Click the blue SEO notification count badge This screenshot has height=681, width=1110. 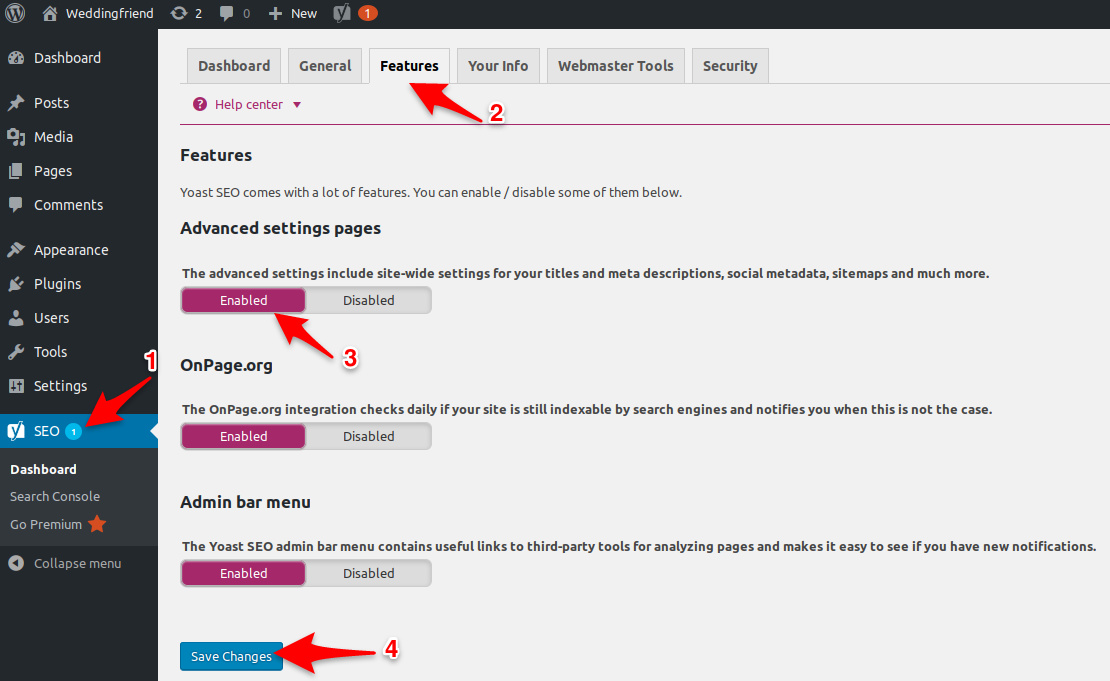[74, 431]
